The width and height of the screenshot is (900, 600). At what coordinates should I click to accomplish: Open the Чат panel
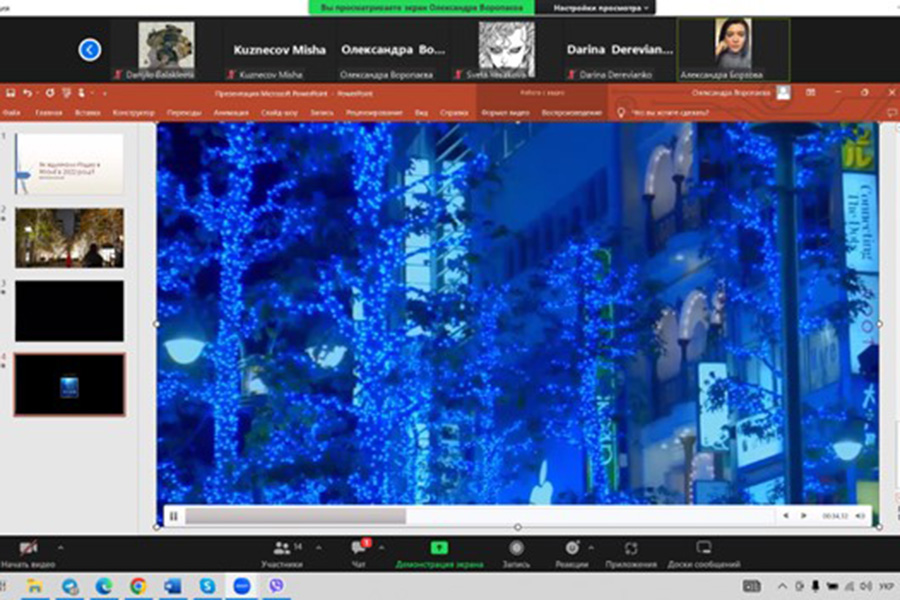pos(359,554)
